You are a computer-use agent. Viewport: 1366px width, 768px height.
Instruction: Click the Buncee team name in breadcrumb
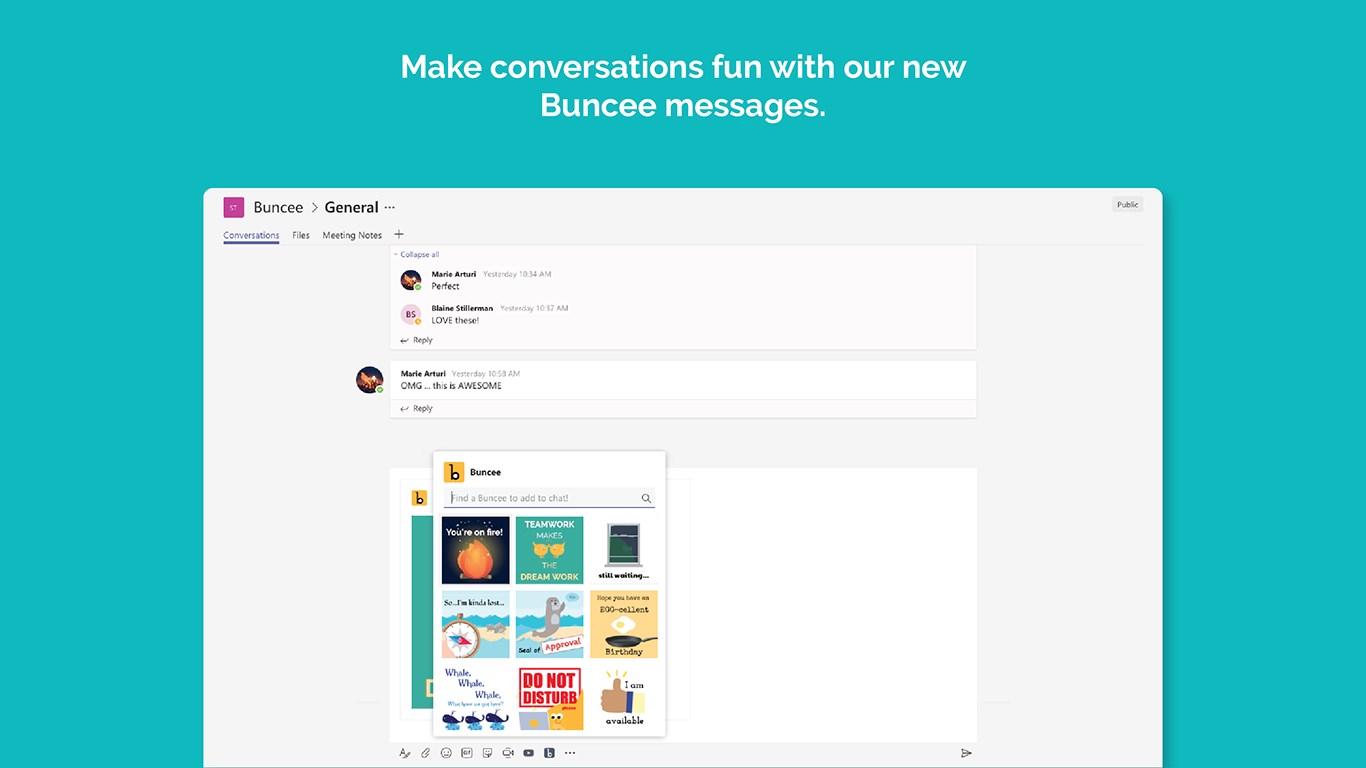click(278, 207)
